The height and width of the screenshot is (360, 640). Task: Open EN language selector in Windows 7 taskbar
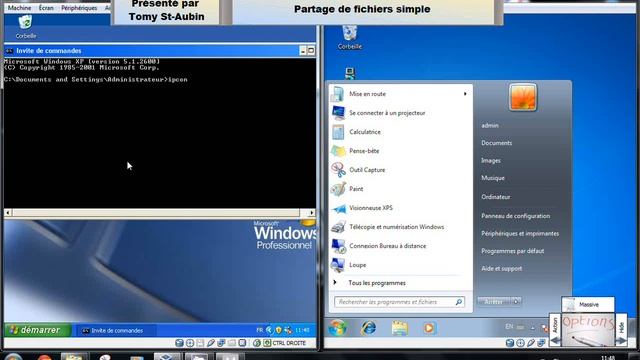[x=509, y=327]
